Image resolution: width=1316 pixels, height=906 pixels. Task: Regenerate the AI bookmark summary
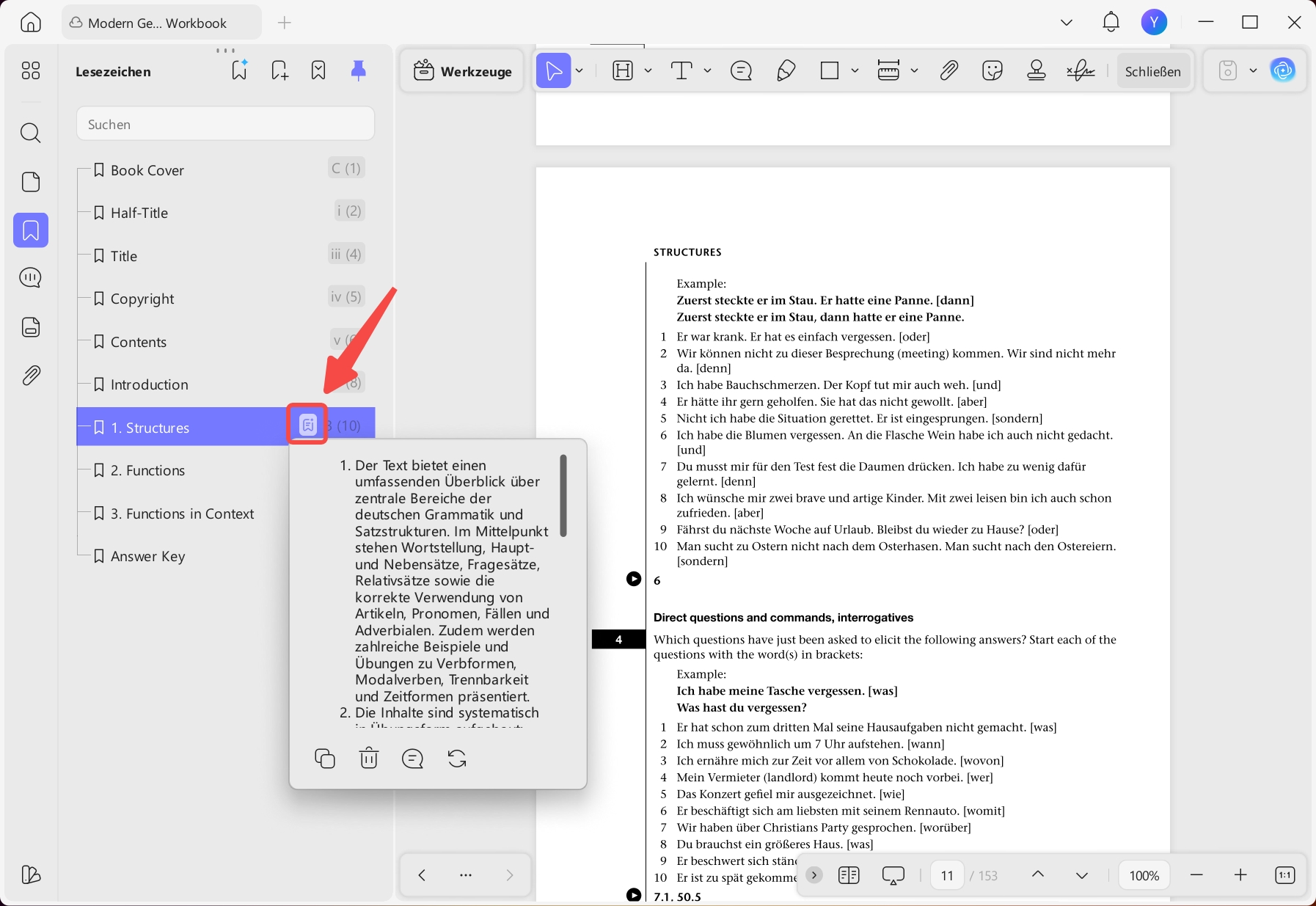[x=457, y=758]
